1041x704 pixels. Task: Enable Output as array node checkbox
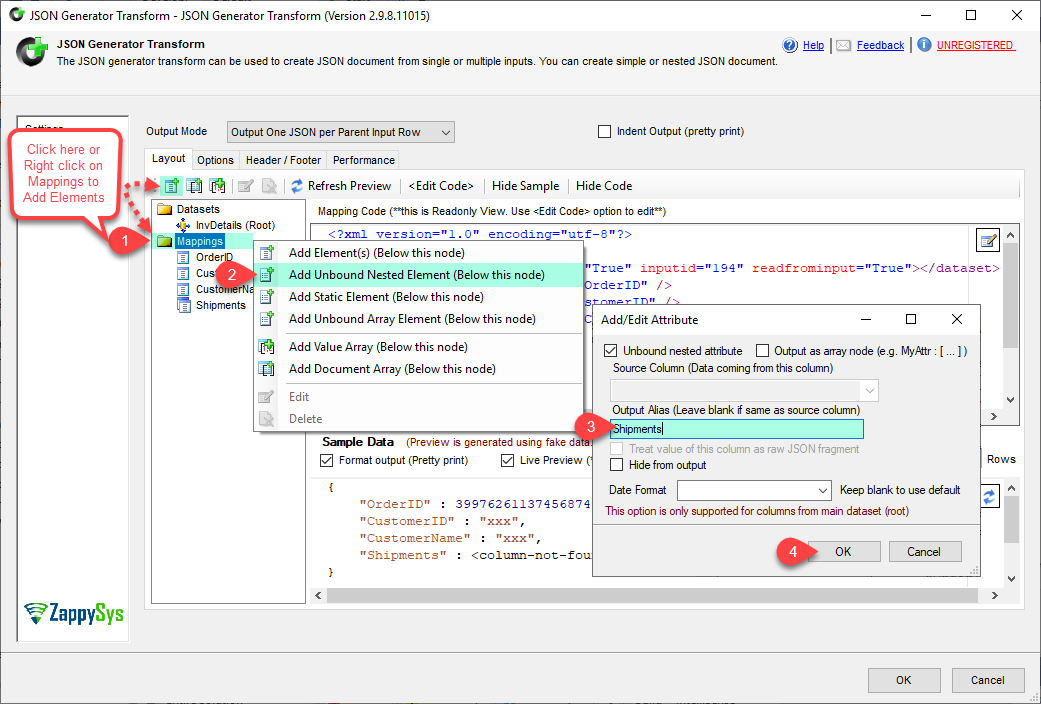763,351
